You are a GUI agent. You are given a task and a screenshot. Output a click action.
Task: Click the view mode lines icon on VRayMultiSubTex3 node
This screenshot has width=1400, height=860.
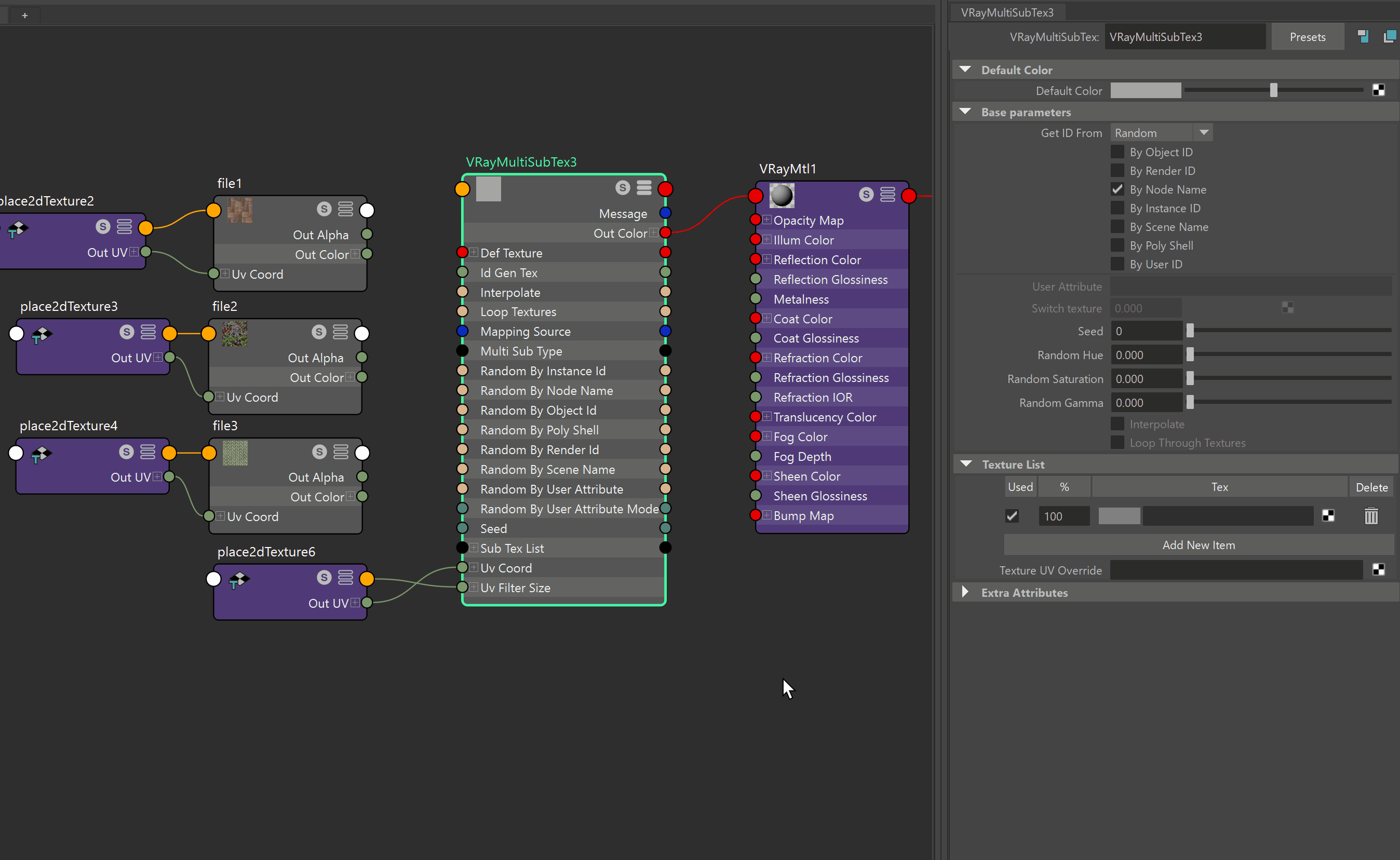[x=644, y=188]
